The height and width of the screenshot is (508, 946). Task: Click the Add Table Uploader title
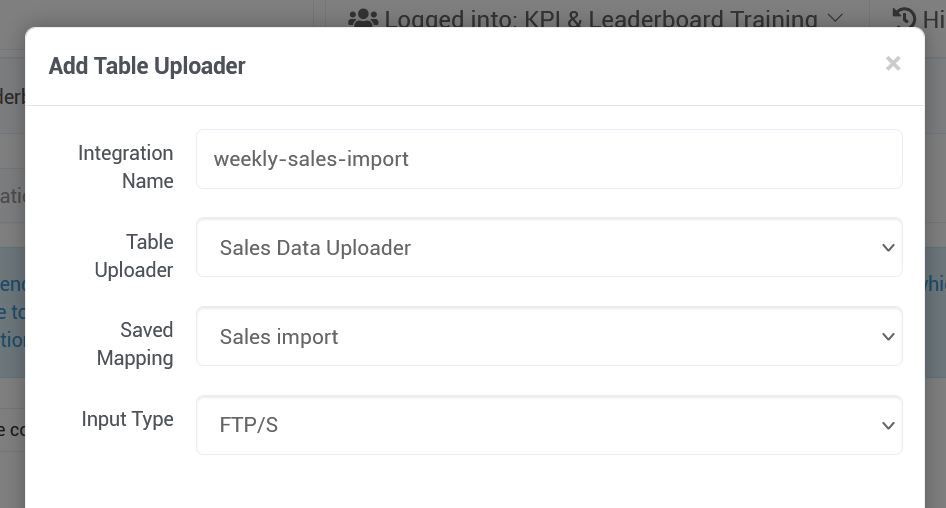pos(147,66)
